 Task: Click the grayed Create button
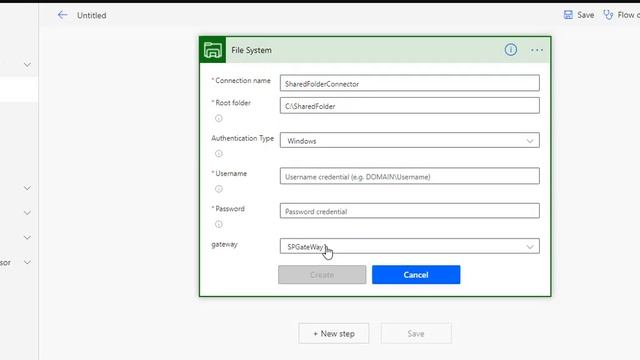(x=322, y=275)
